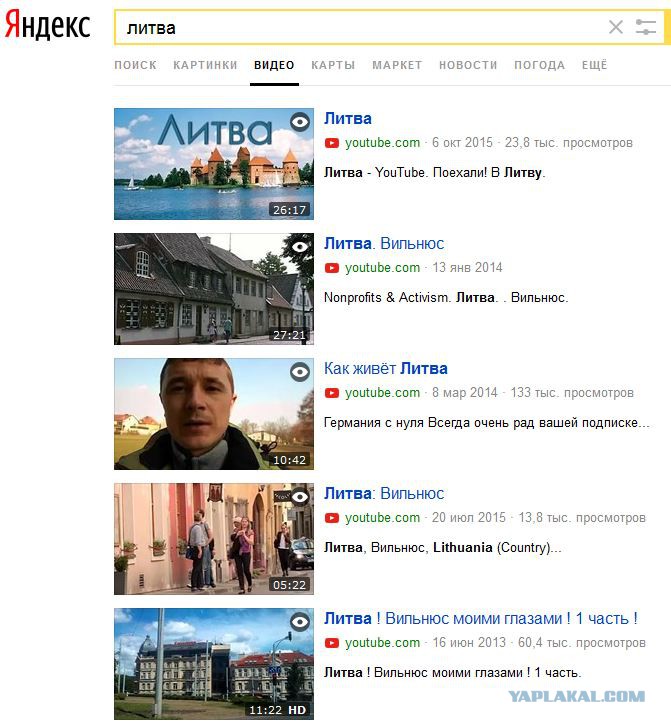Open the 'Литва' video title link

348,119
